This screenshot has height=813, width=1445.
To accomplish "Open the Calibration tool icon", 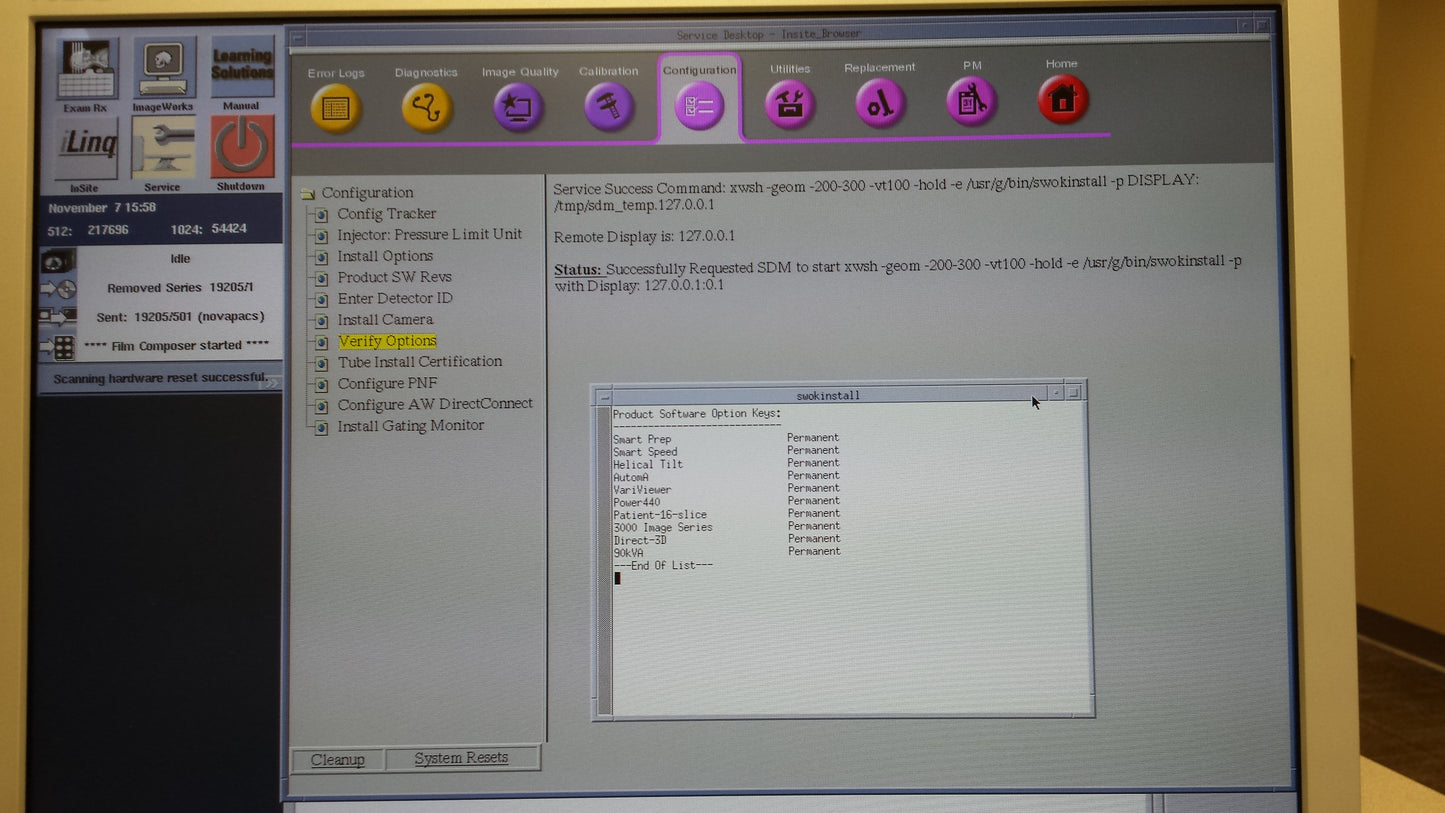I will click(608, 105).
